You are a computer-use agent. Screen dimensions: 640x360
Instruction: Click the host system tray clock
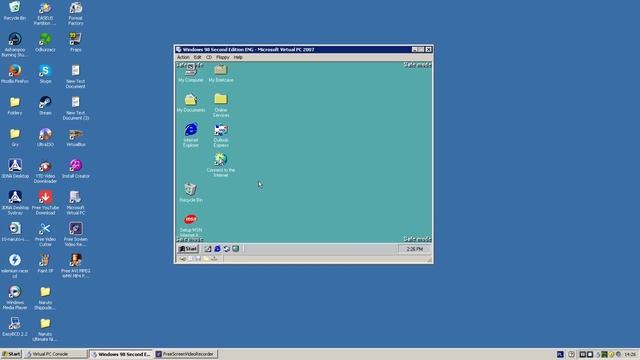[630, 354]
